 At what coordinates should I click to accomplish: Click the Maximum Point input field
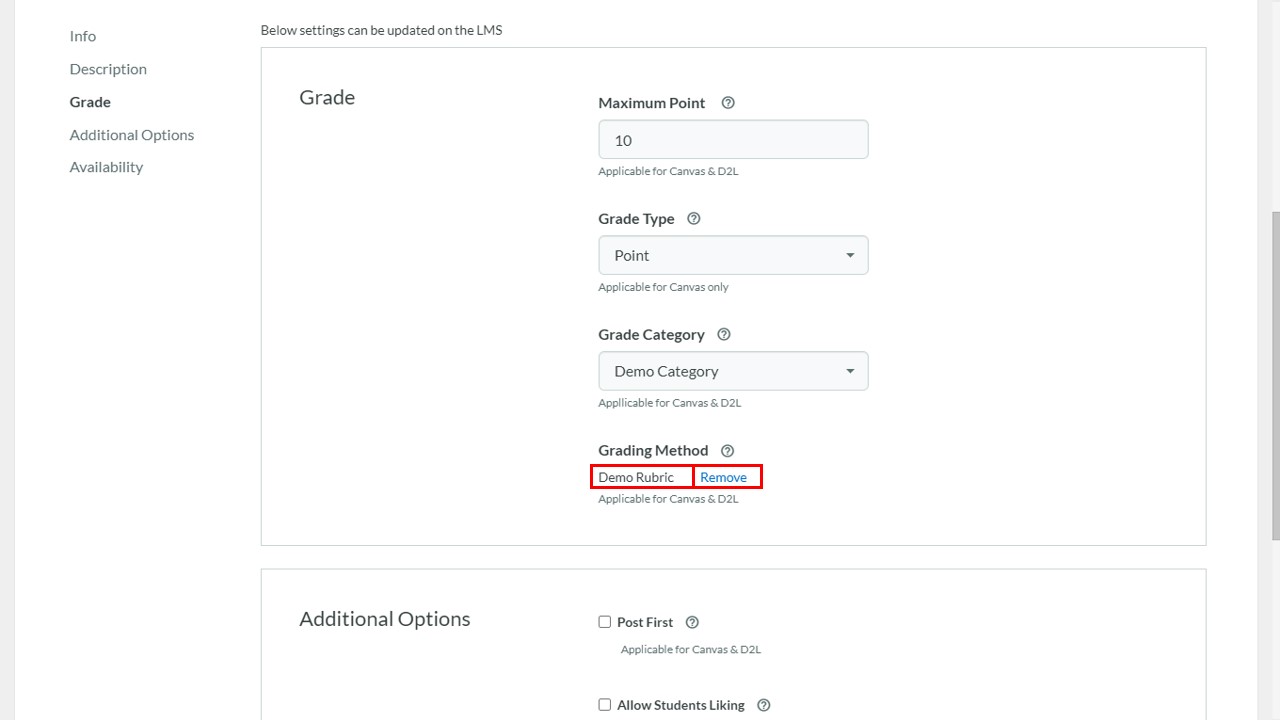pyautogui.click(x=733, y=140)
